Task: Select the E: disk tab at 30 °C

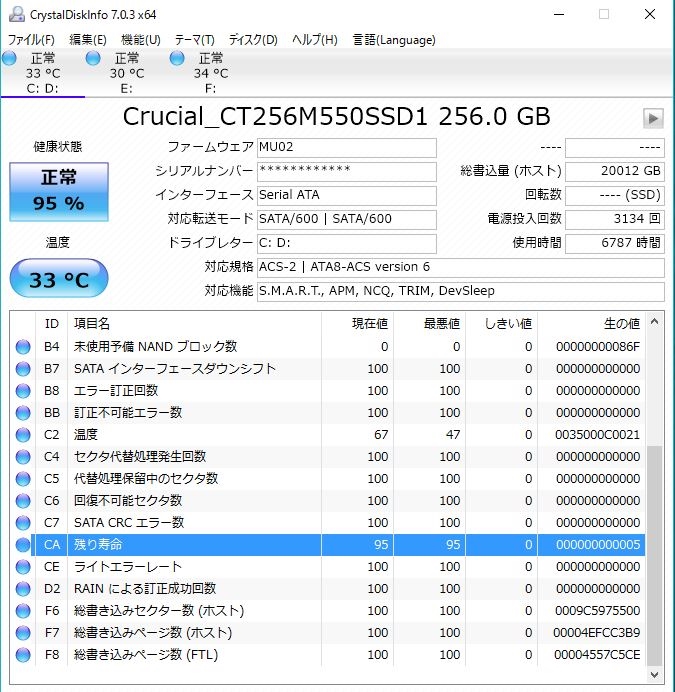Action: [x=127, y=73]
